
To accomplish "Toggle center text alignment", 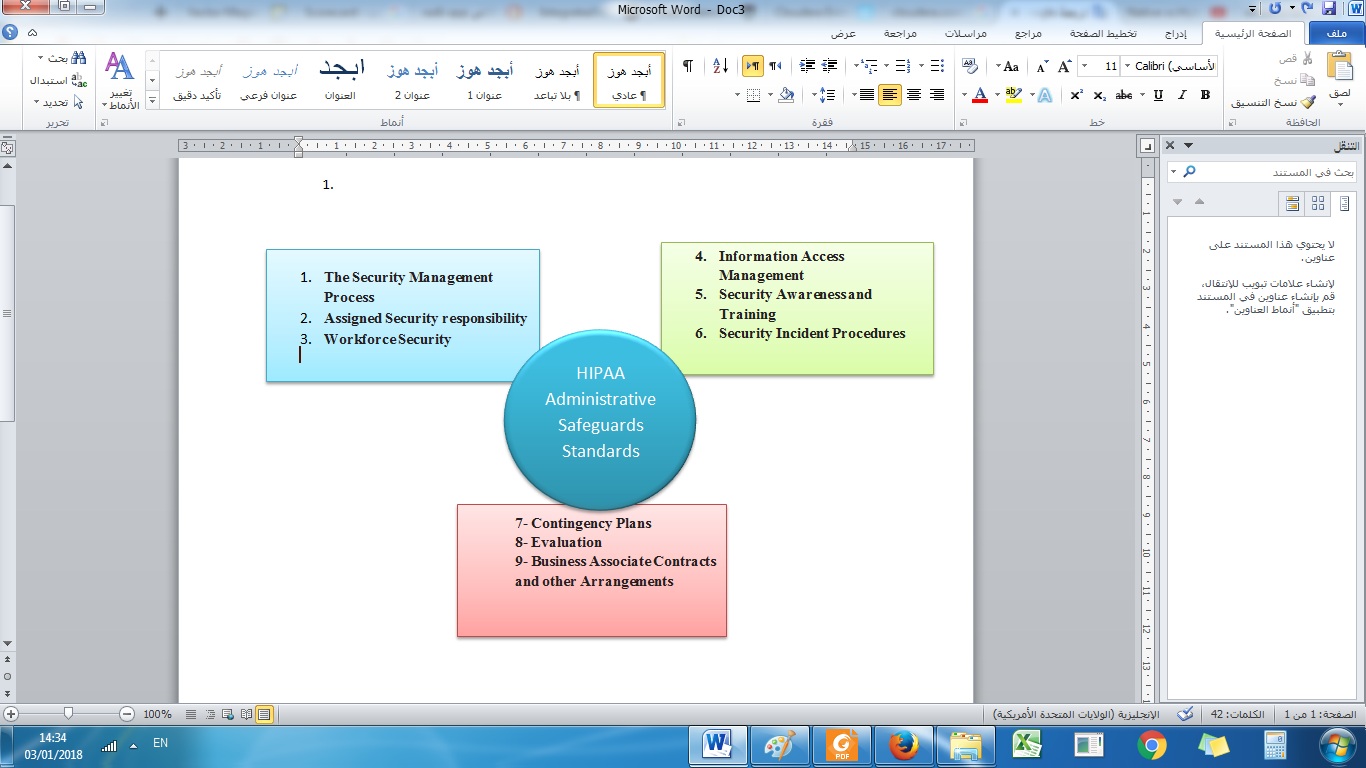I will tap(913, 95).
